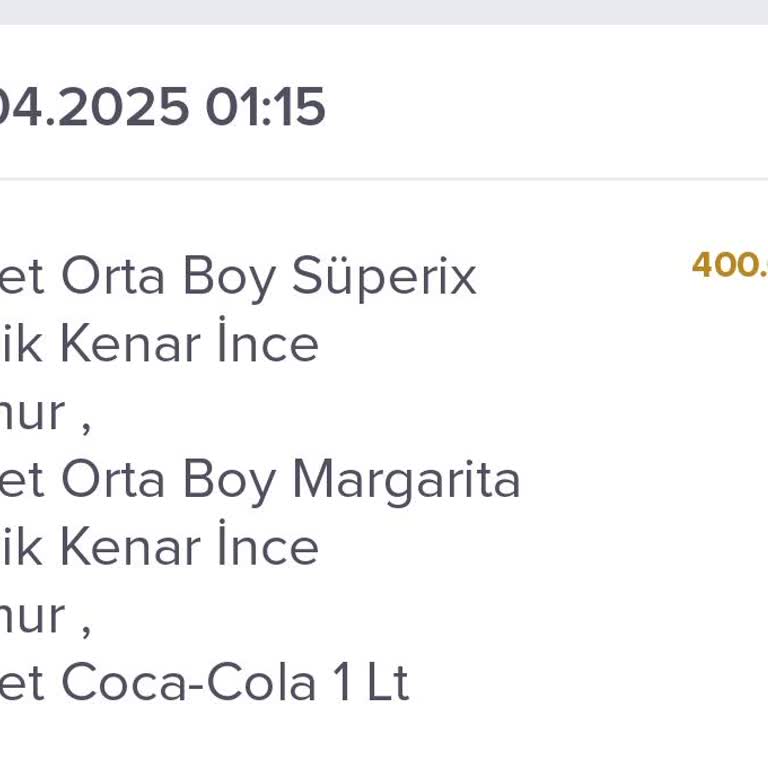768x768 pixels.
Task: Click the gray bar above the order card
Action: (x=384, y=11)
